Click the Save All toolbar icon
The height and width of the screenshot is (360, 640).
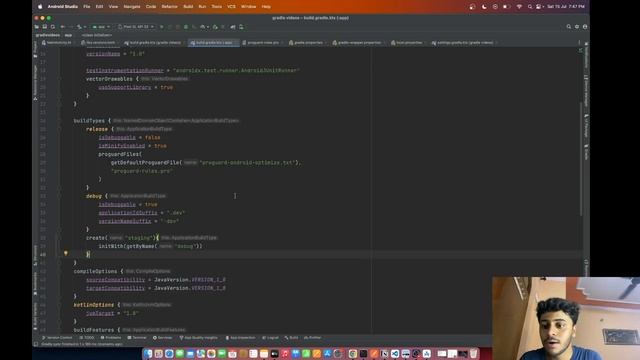44,27
